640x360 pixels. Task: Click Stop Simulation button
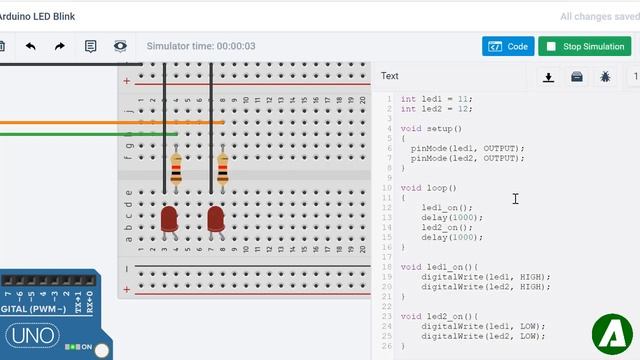(x=584, y=47)
